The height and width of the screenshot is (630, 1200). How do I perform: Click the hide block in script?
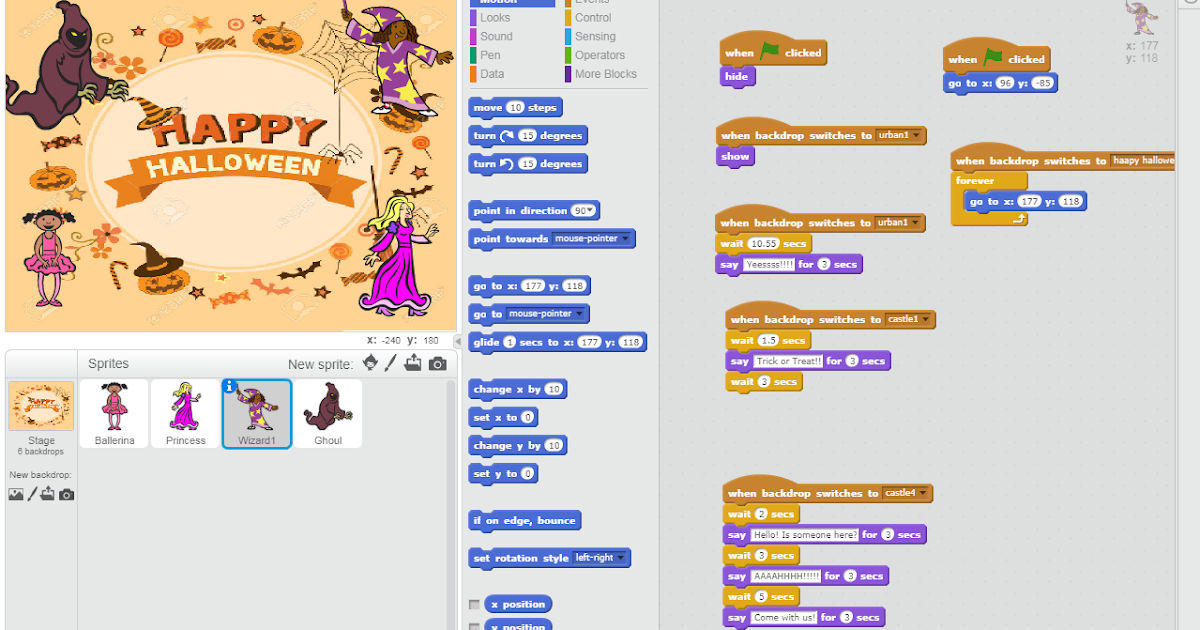point(737,76)
